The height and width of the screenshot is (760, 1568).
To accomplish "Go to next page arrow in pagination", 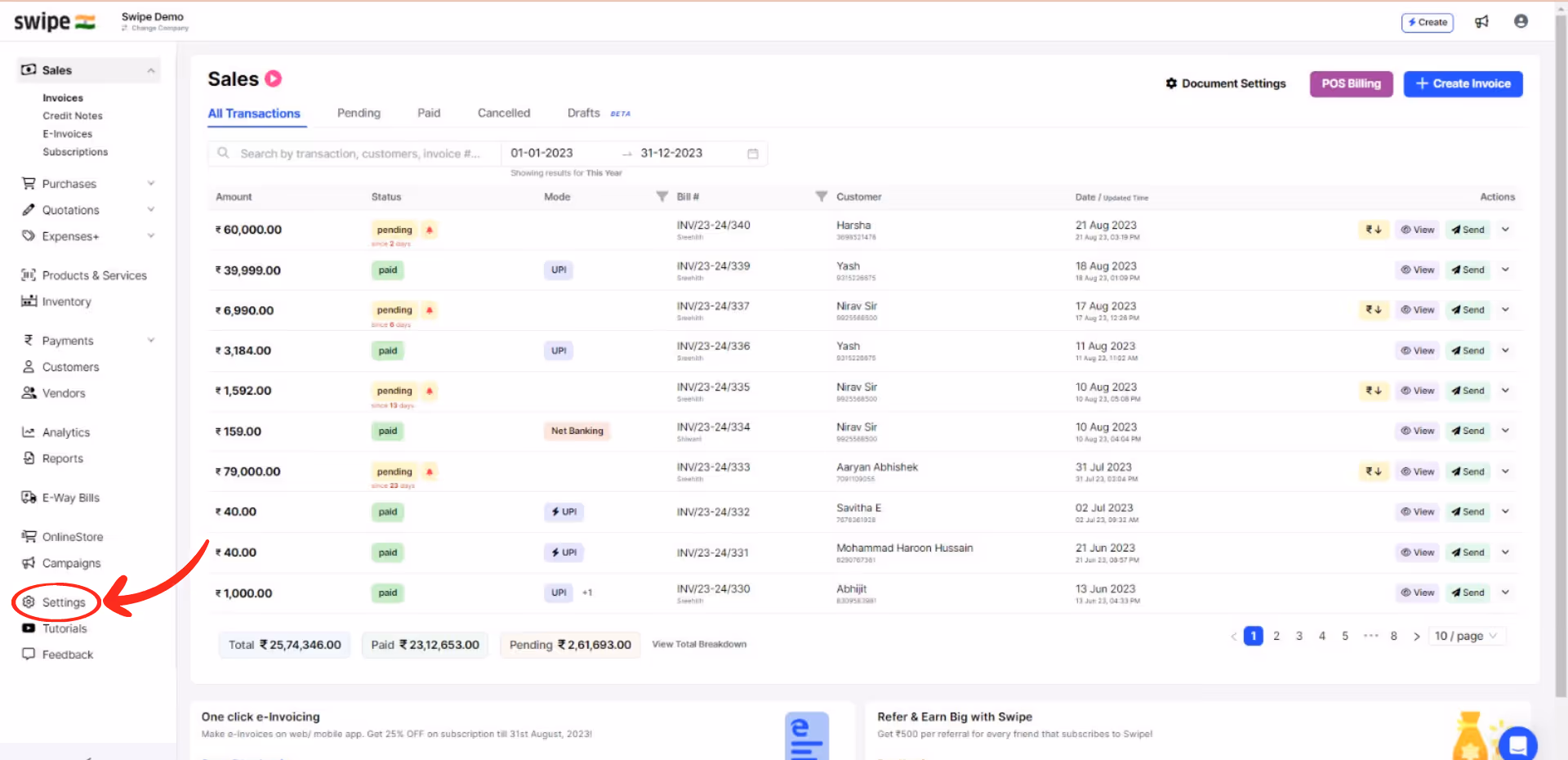I will click(1417, 636).
